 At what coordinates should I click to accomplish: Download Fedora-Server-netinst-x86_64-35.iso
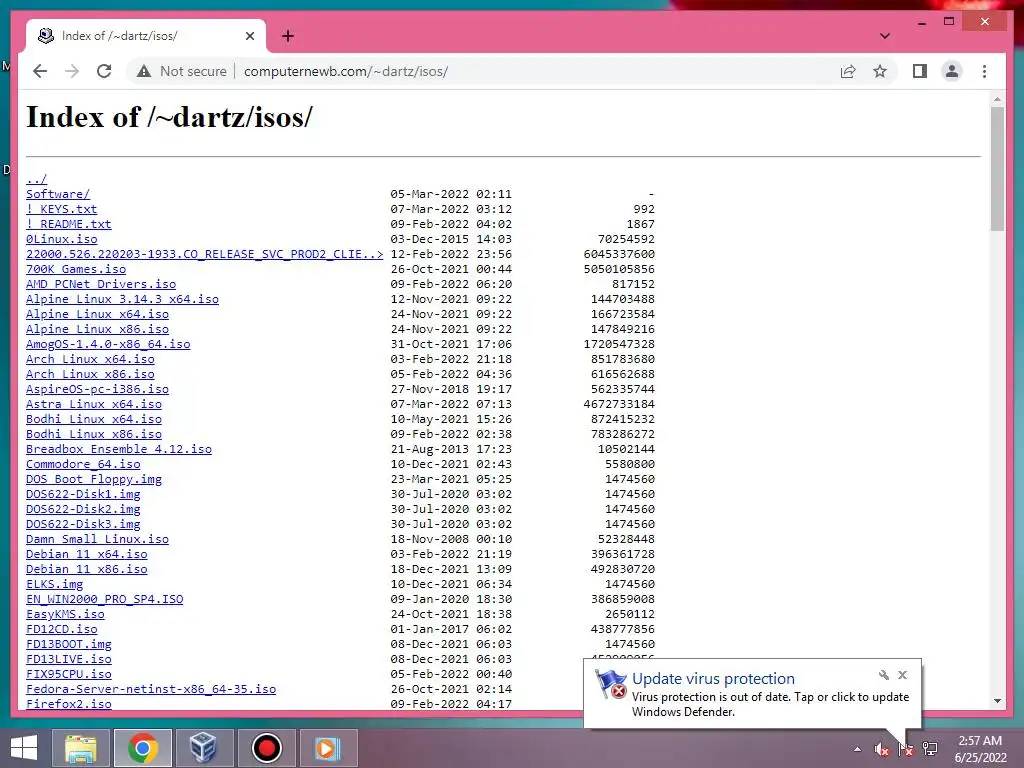[x=151, y=690]
